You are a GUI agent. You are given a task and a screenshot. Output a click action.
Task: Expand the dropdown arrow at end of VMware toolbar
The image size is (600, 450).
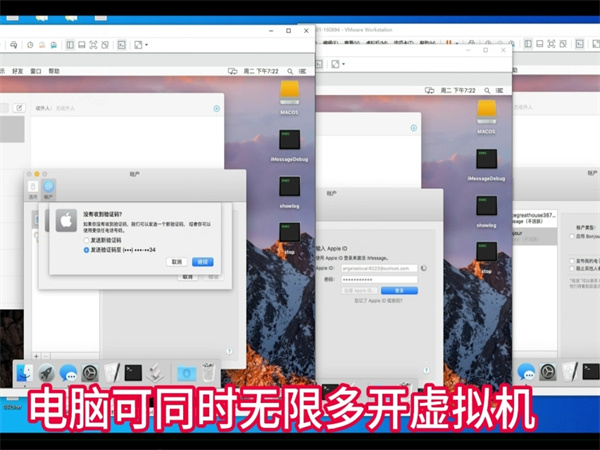pyautogui.click(x=146, y=44)
